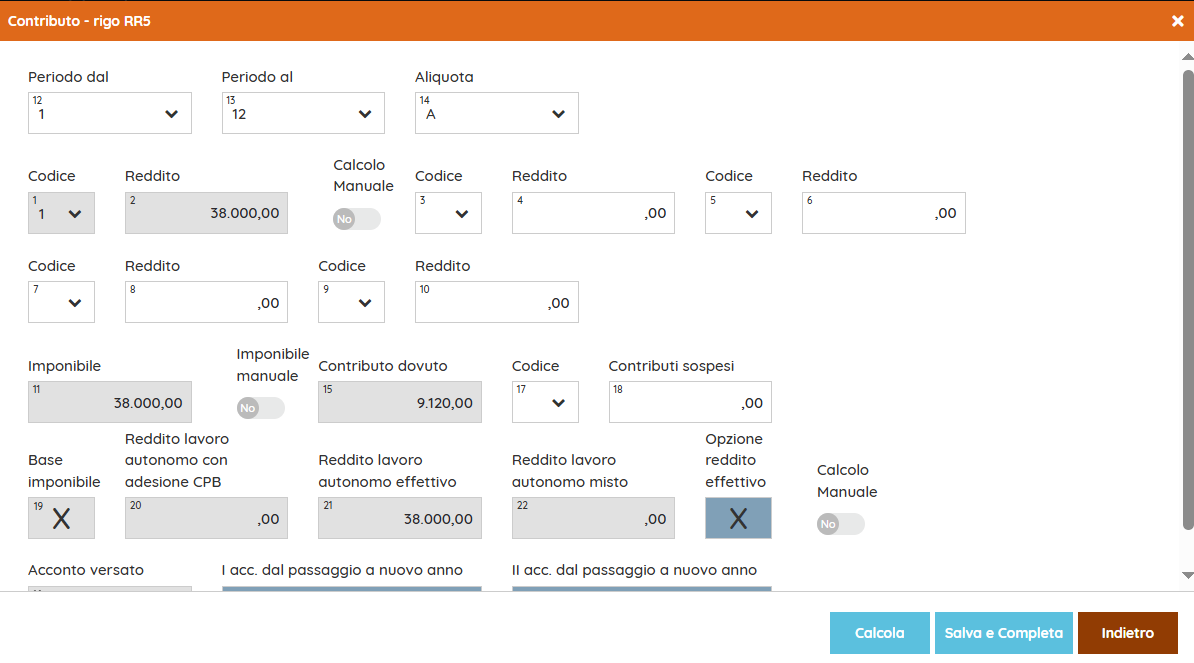The image size is (1194, 663).
Task: Click the Calcola button
Action: click(880, 633)
